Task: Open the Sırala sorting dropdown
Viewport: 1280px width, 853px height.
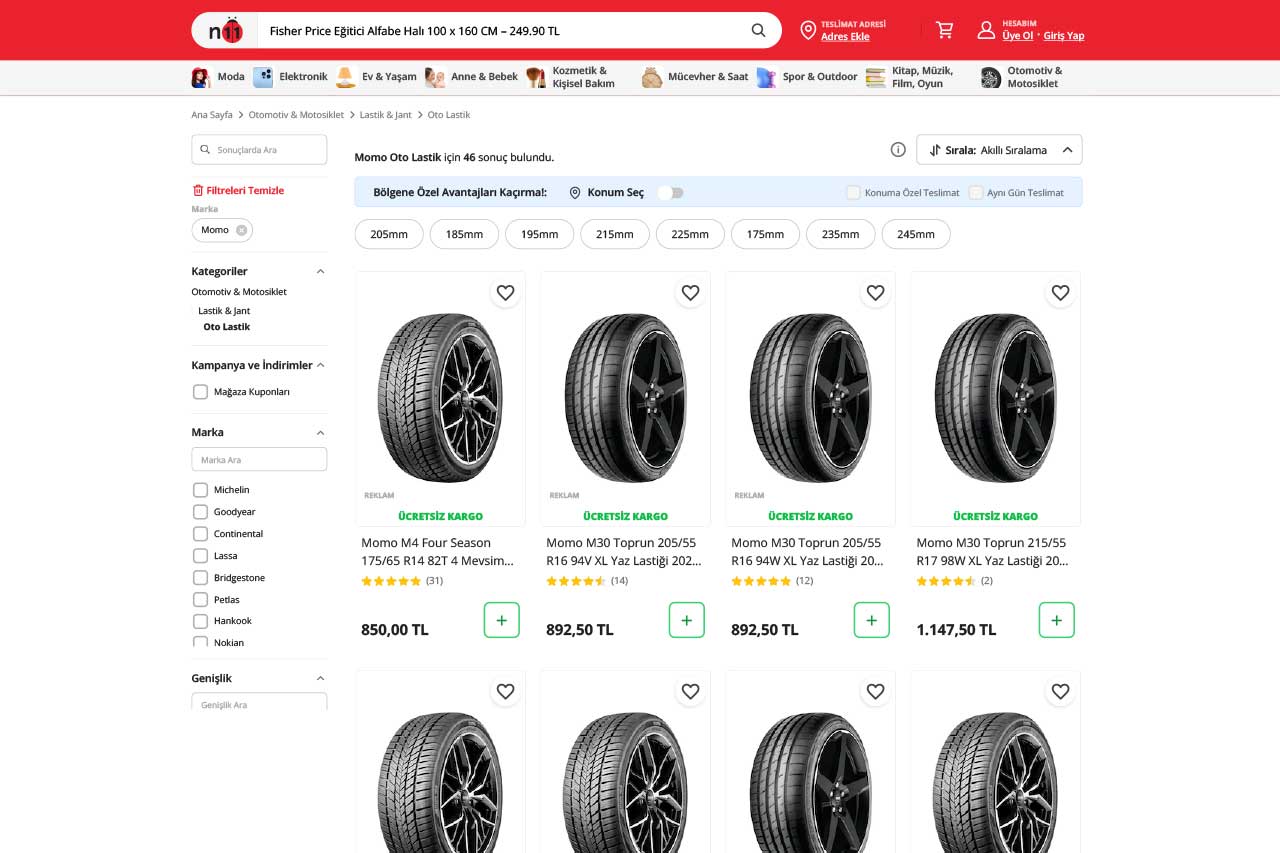Action: [999, 150]
